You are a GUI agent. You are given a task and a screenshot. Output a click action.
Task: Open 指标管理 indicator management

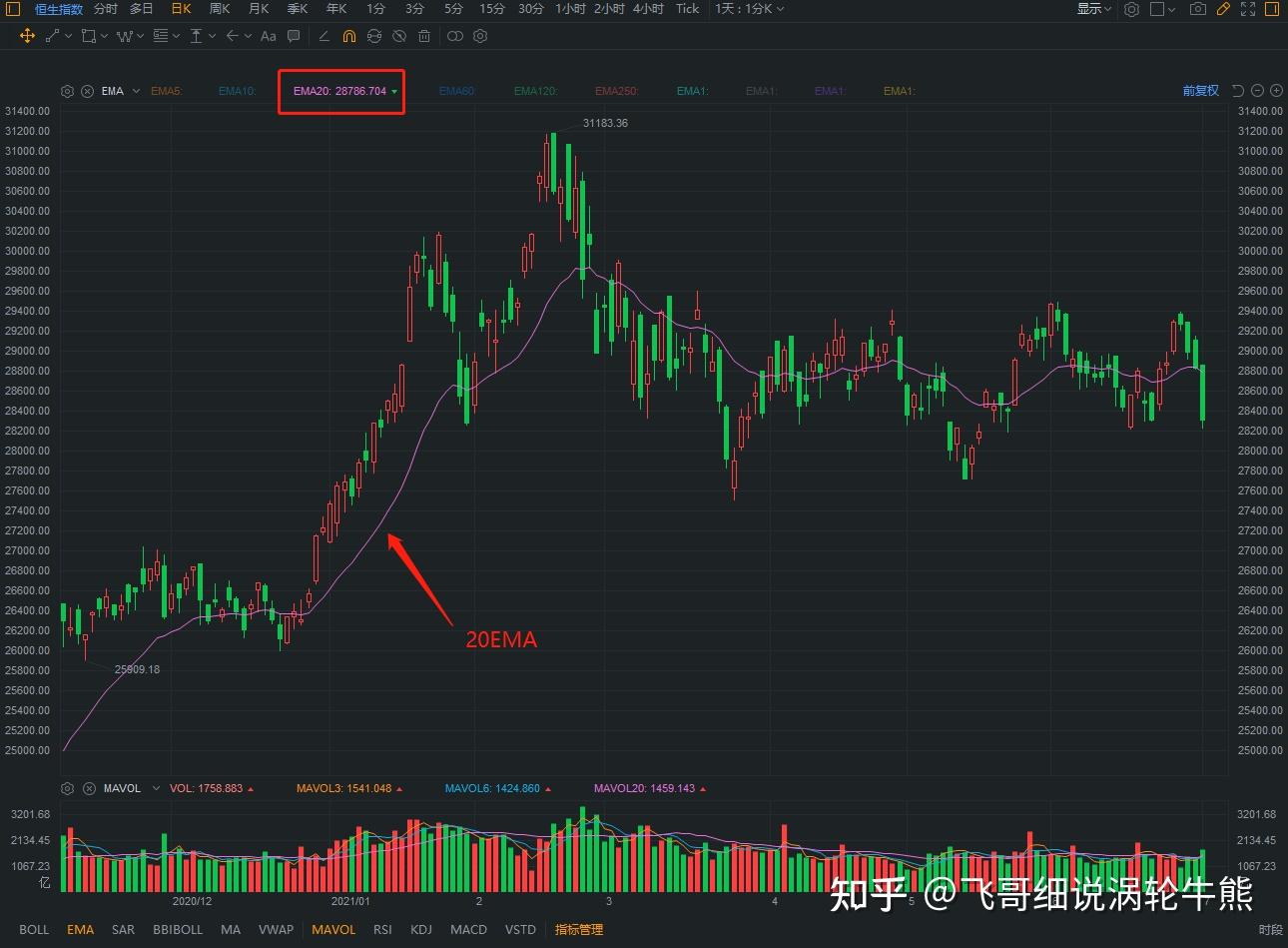[x=579, y=929]
